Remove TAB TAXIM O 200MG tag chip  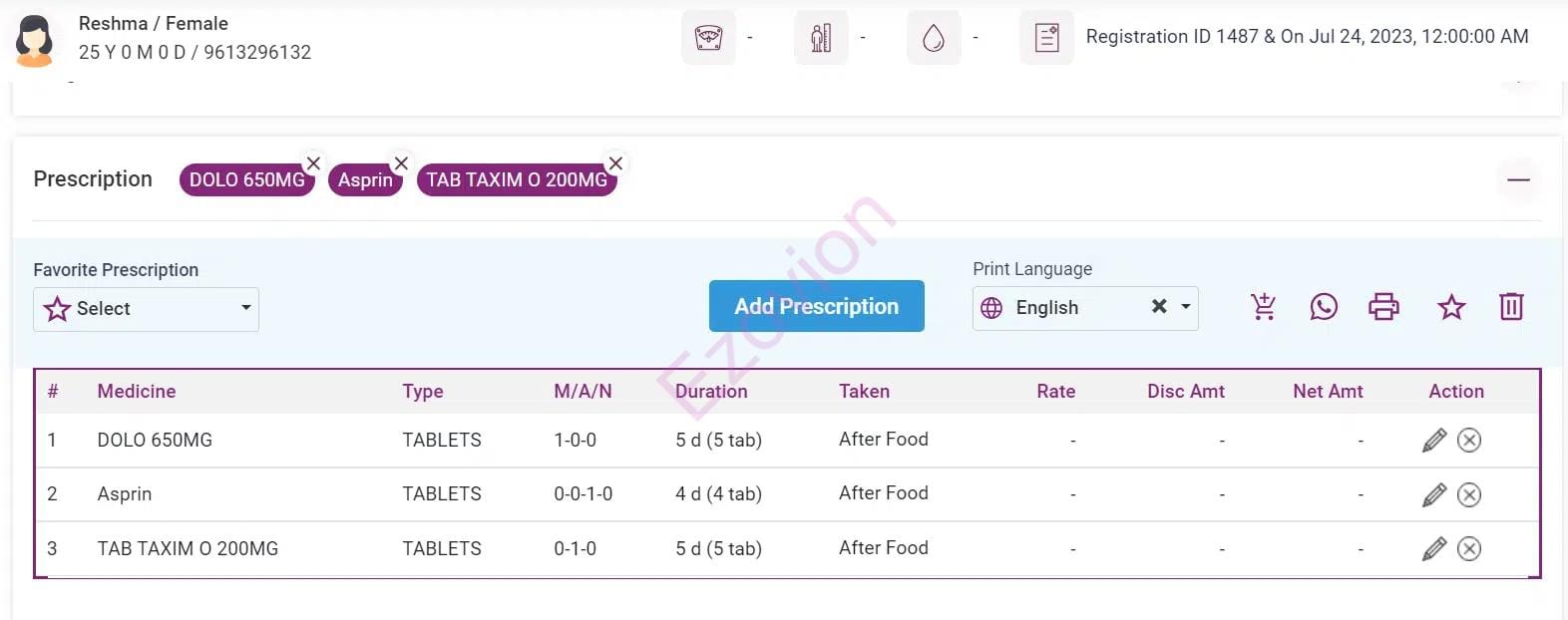[x=615, y=163]
